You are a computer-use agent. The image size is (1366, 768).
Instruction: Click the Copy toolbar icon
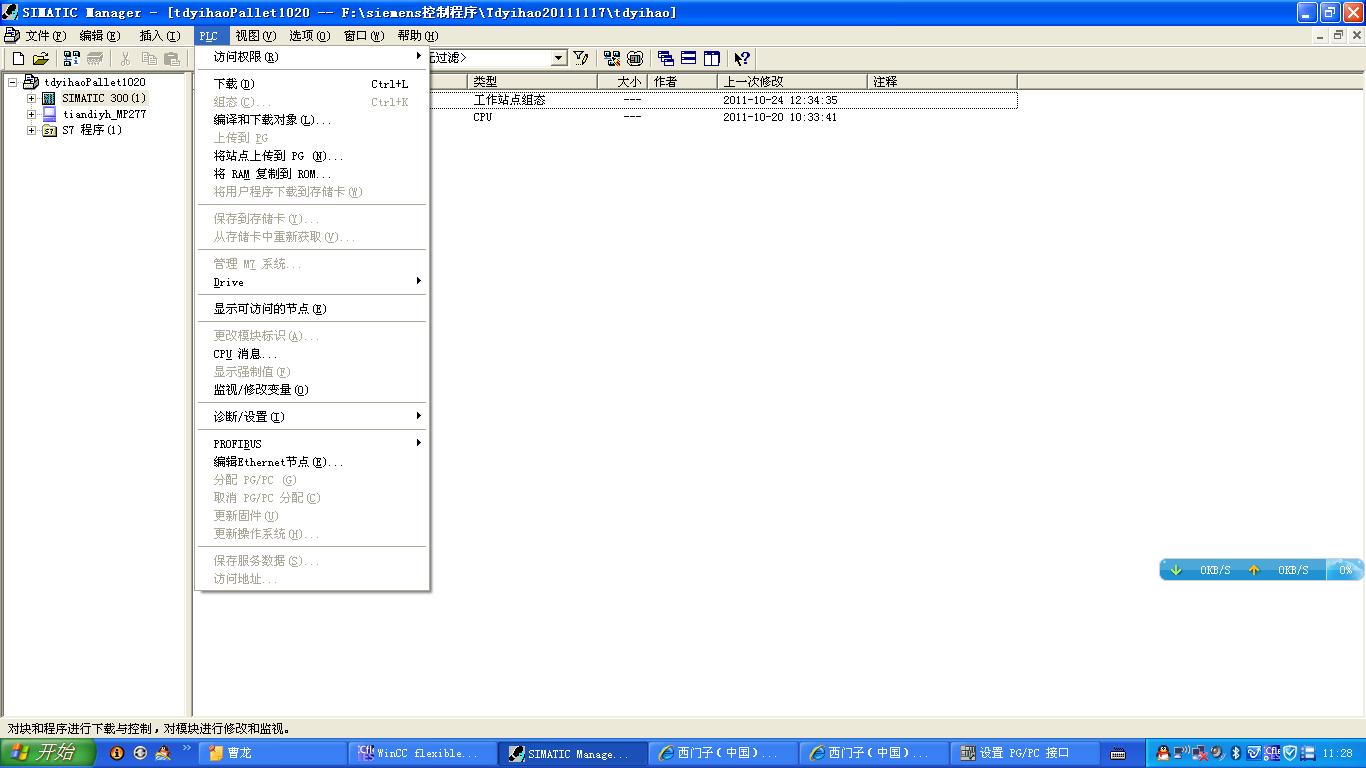coord(149,59)
